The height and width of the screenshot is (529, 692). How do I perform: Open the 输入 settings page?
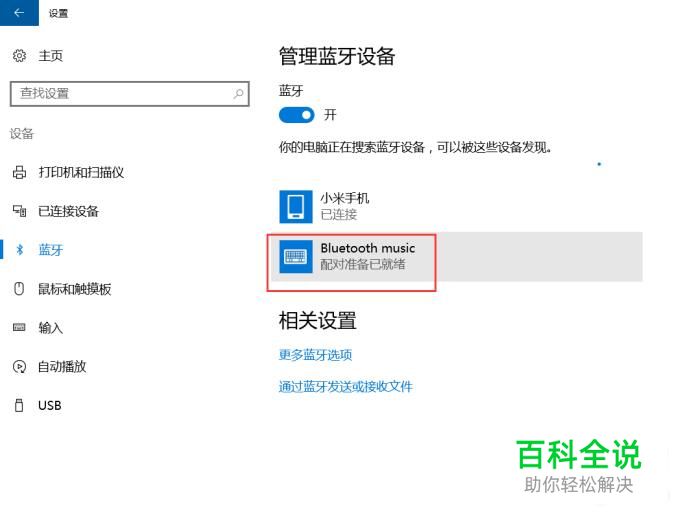[x=51, y=327]
